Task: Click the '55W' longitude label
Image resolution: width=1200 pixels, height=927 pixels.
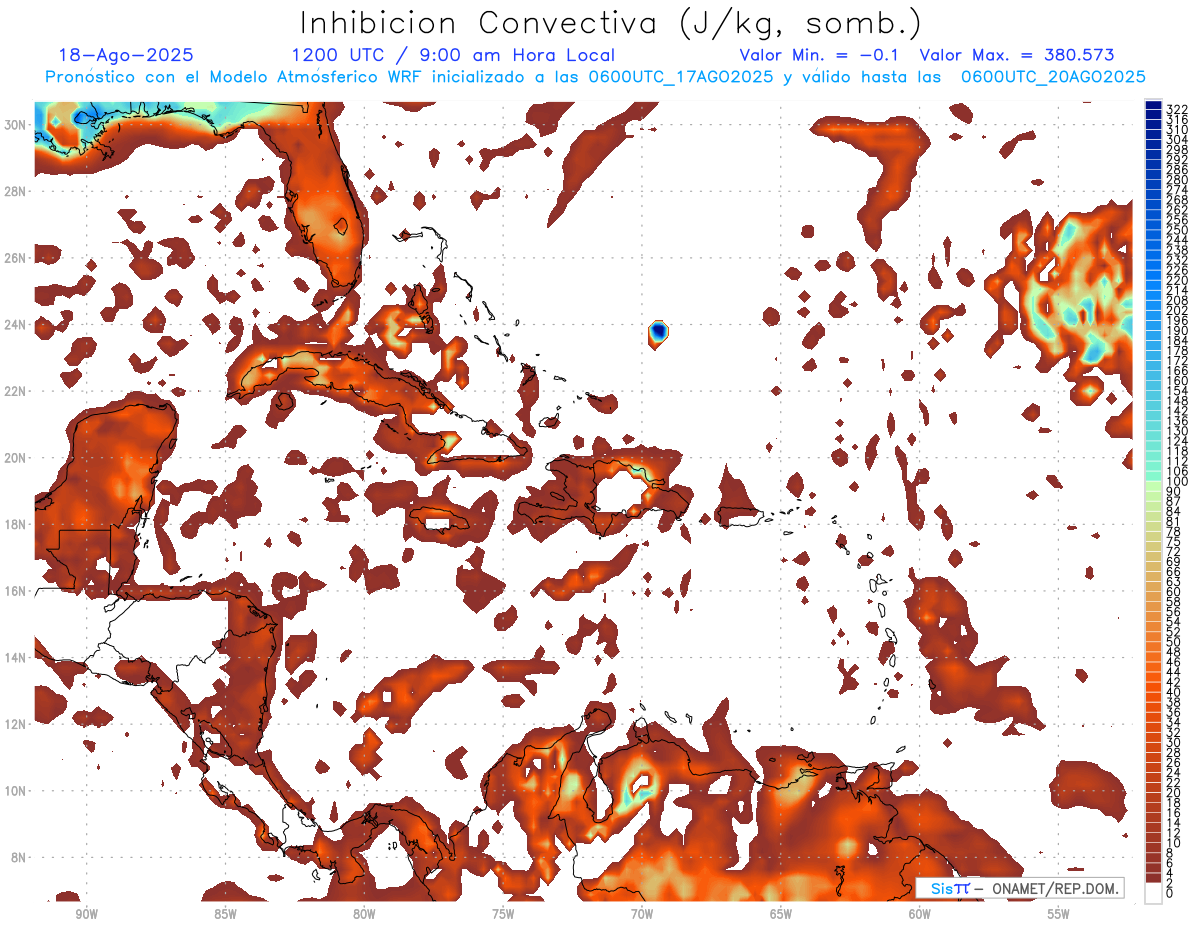Action: tap(1059, 913)
